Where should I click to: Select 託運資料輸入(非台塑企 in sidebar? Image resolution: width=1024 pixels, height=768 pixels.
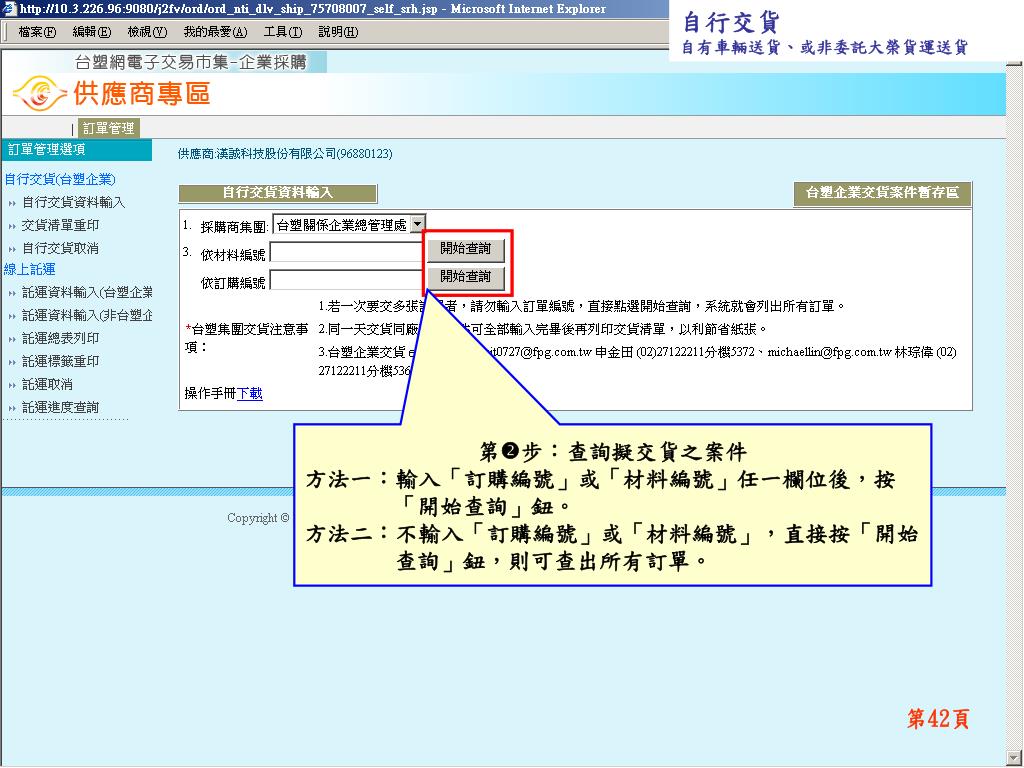87,315
